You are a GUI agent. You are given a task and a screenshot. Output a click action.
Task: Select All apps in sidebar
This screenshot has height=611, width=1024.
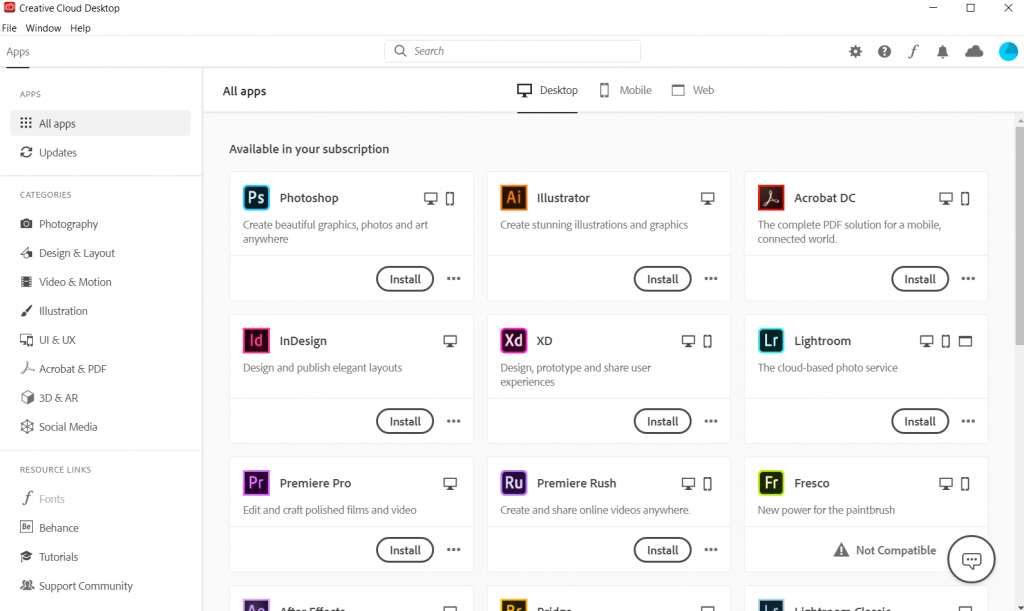pyautogui.click(x=101, y=123)
